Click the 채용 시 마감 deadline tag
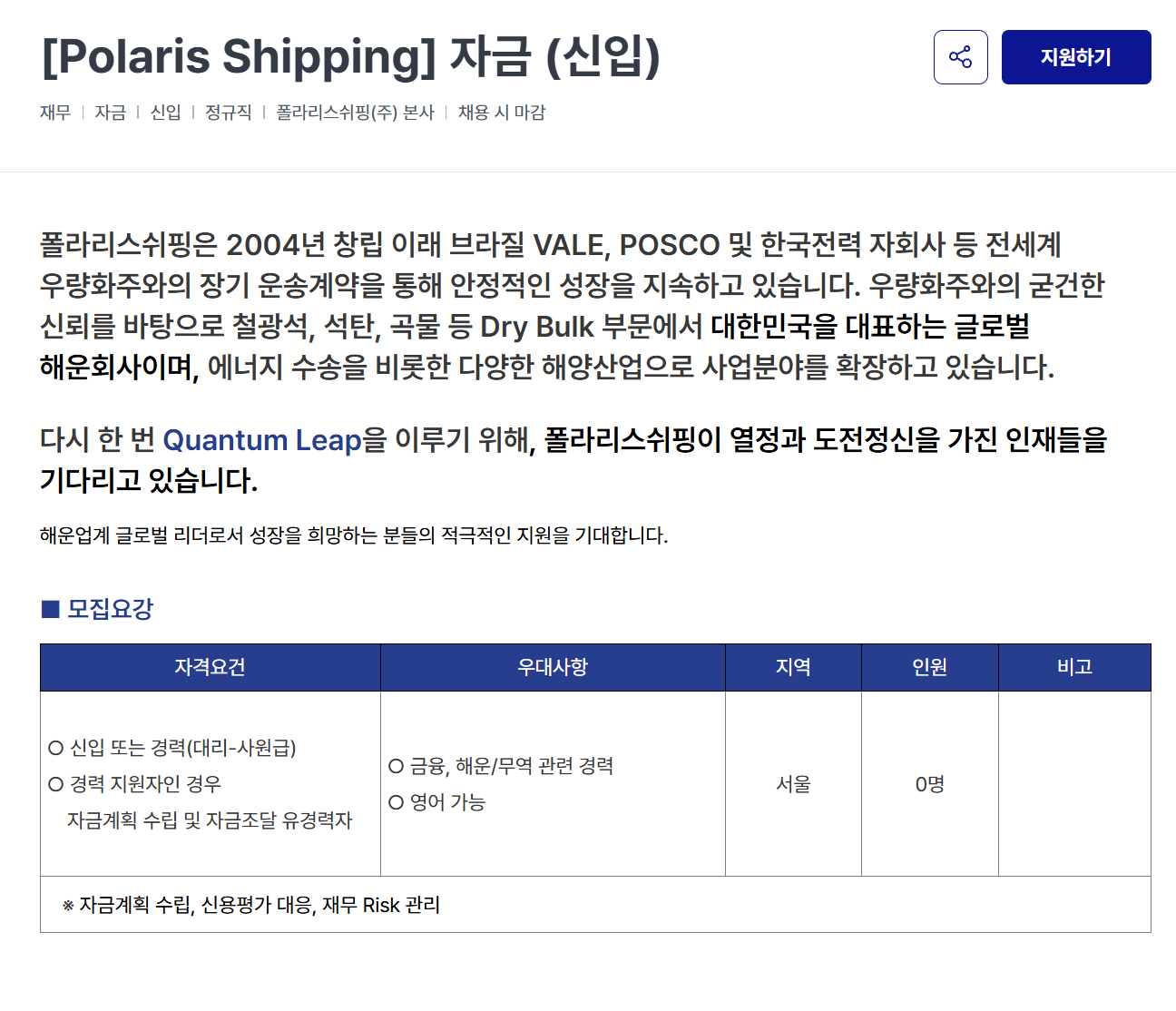Viewport: 1176px width, 1011px height. pos(501,113)
